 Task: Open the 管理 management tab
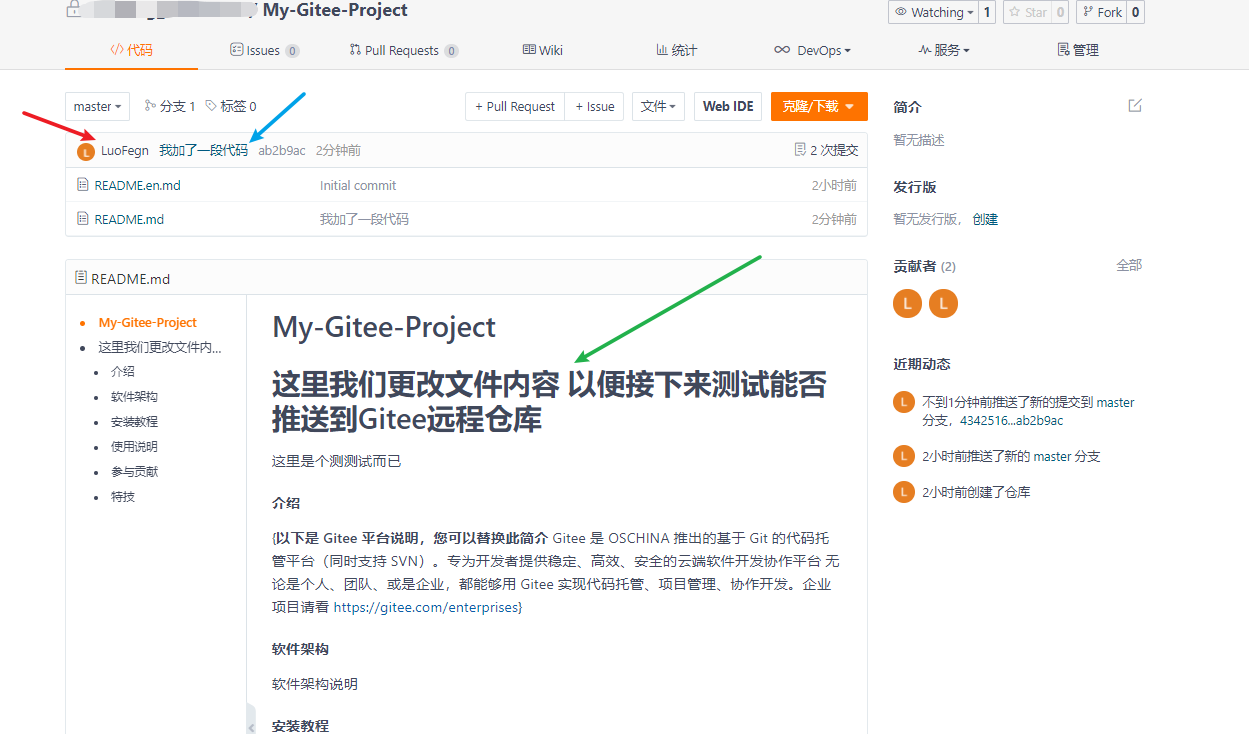pos(1078,50)
